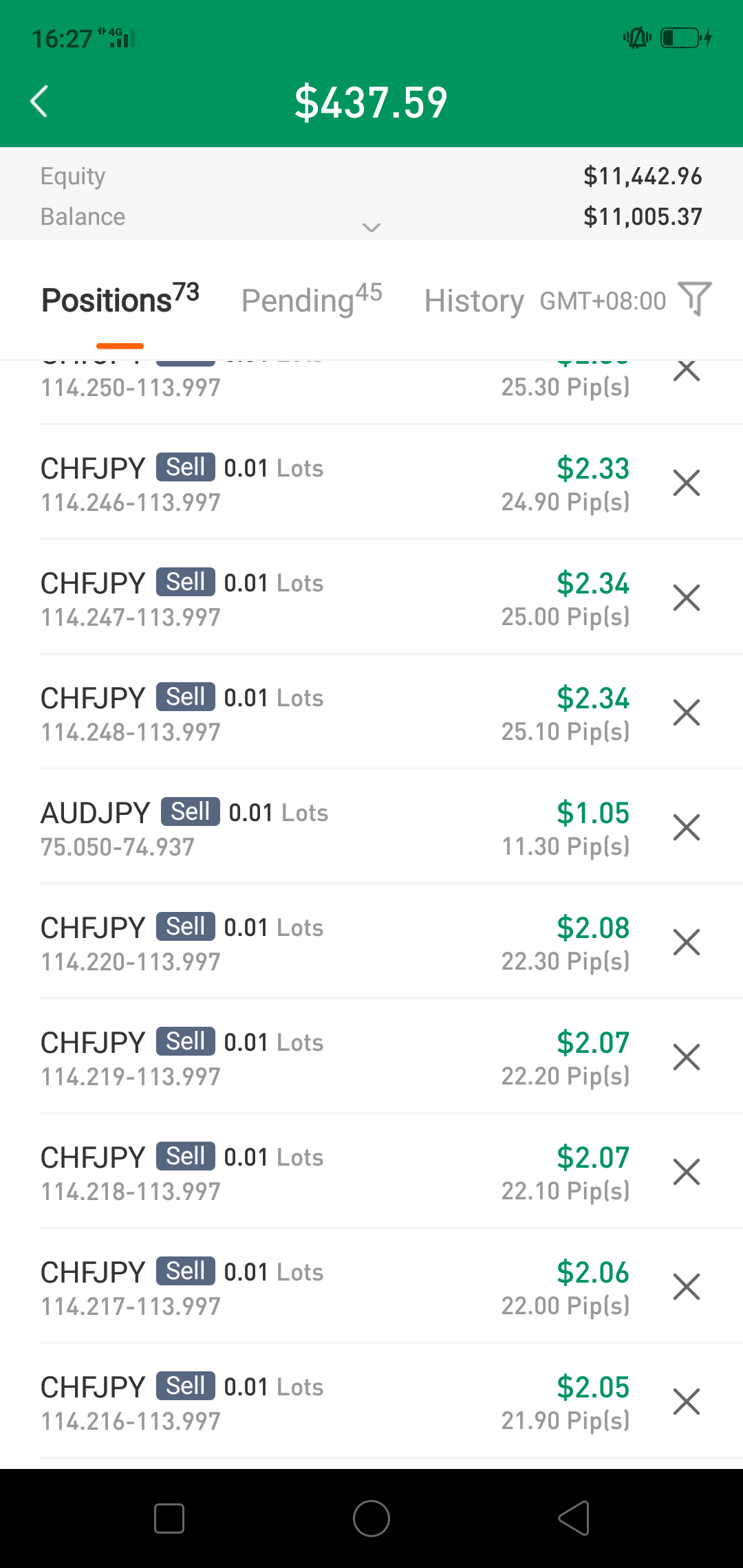The image size is (743, 1568).
Task: Close CHFJPY position opened at 114.218
Action: pos(686,1172)
